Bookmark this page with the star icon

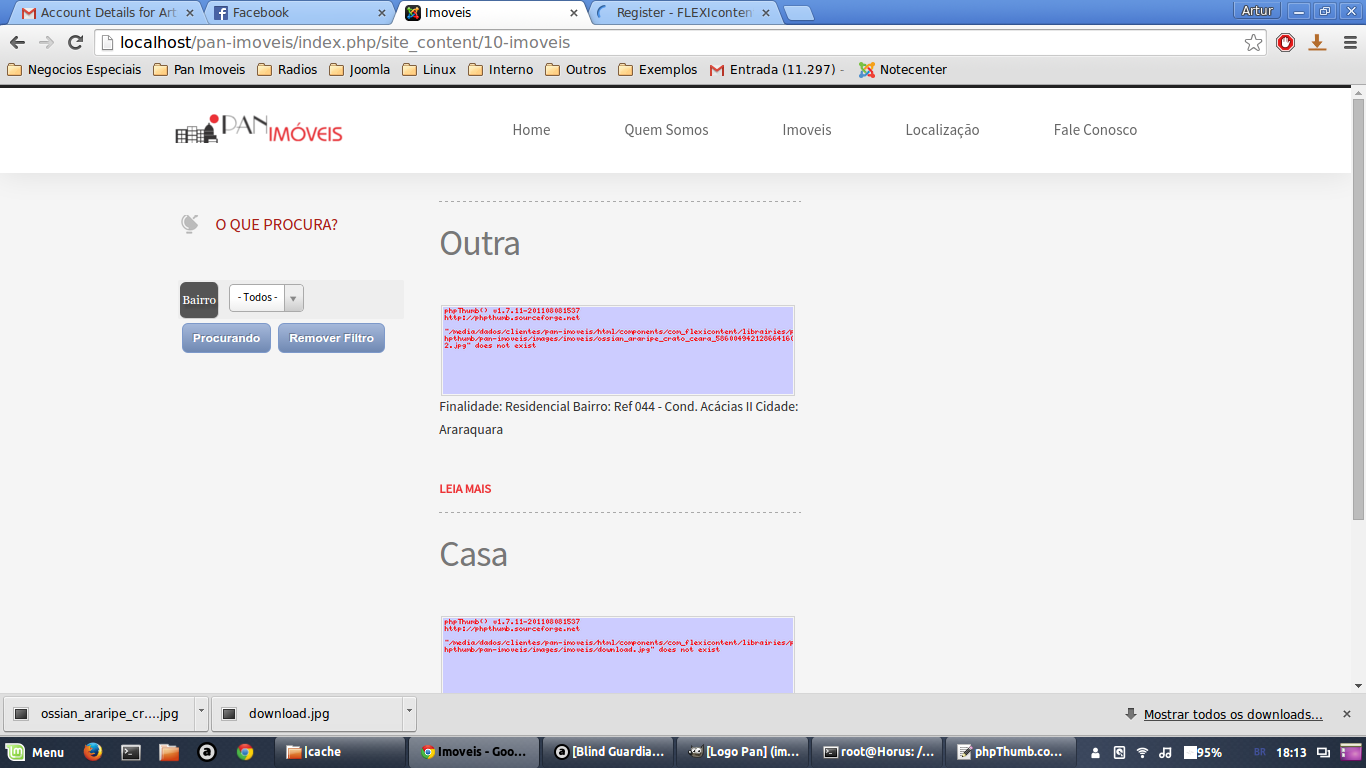[1253, 42]
